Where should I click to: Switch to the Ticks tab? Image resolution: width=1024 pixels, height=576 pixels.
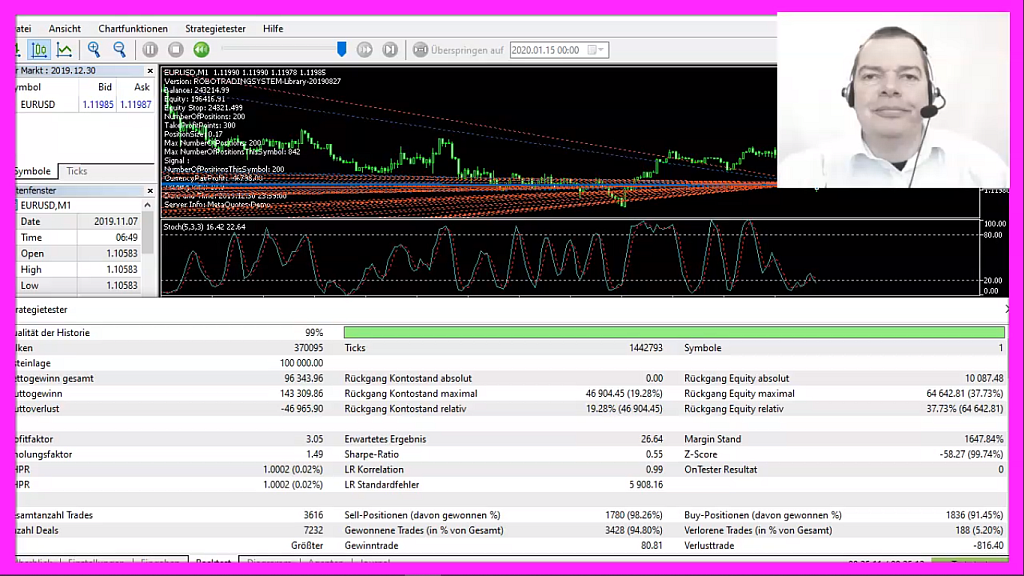76,171
